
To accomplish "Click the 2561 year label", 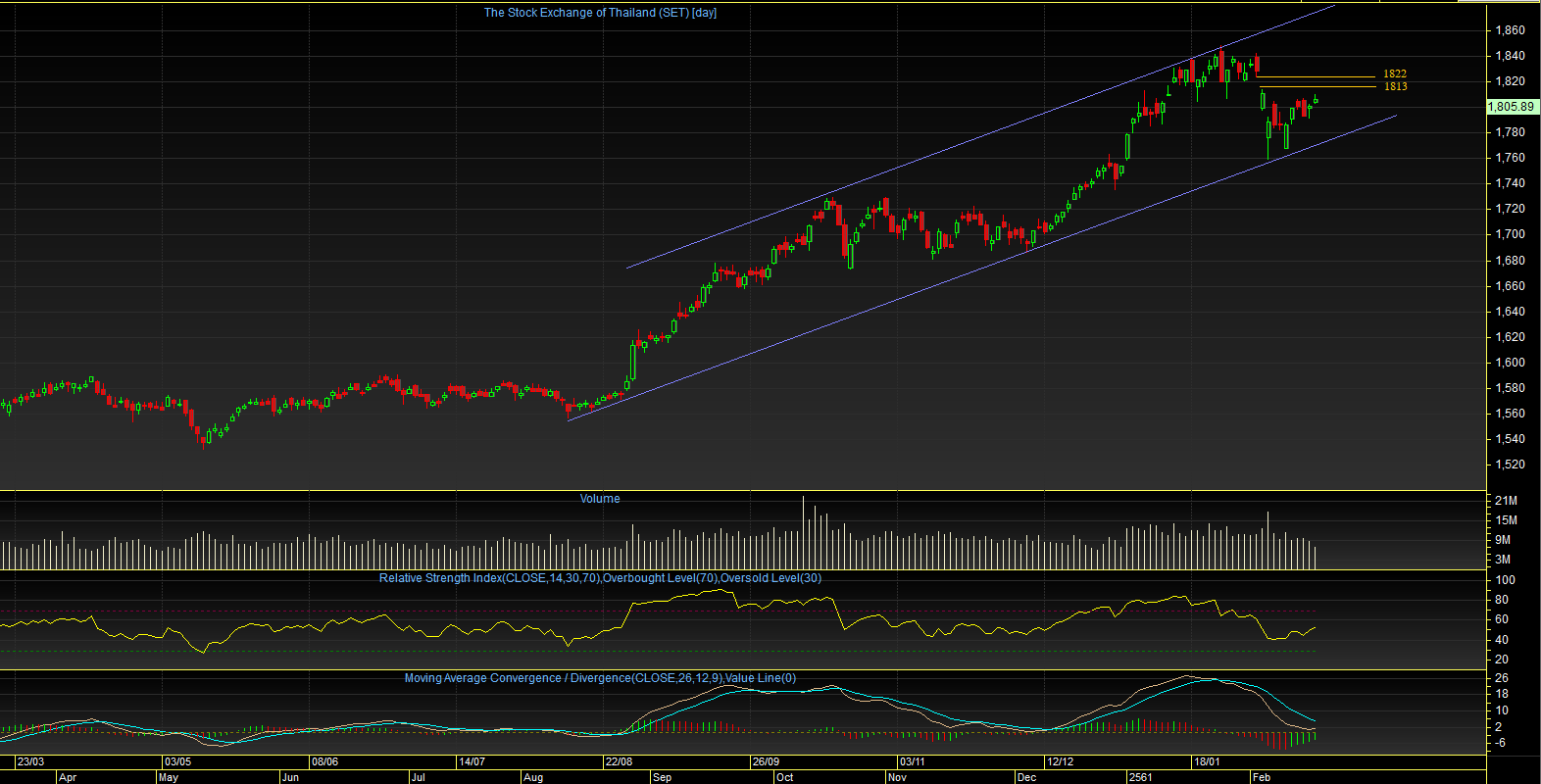I will 1140,777.
